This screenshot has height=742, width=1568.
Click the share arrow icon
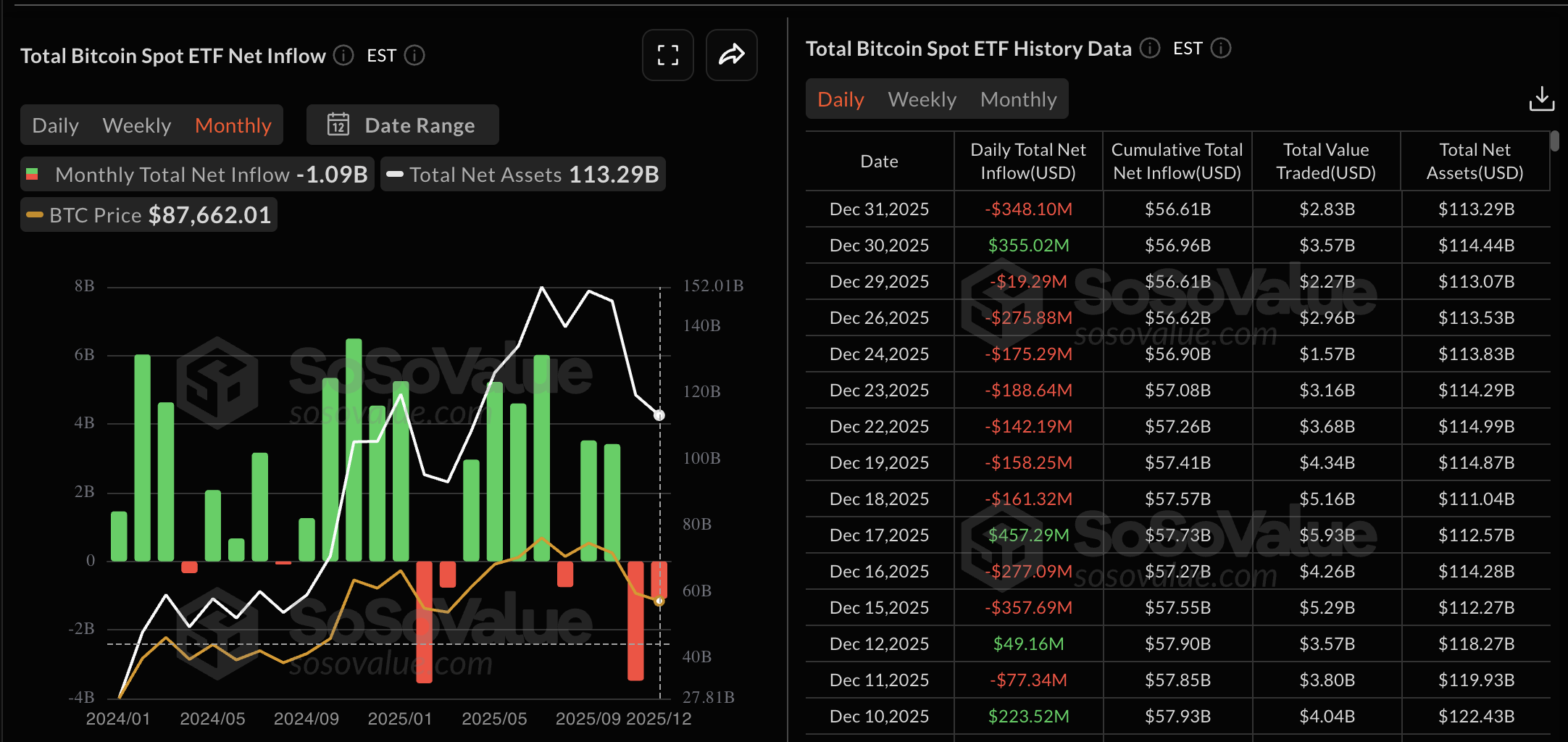pyautogui.click(x=731, y=55)
